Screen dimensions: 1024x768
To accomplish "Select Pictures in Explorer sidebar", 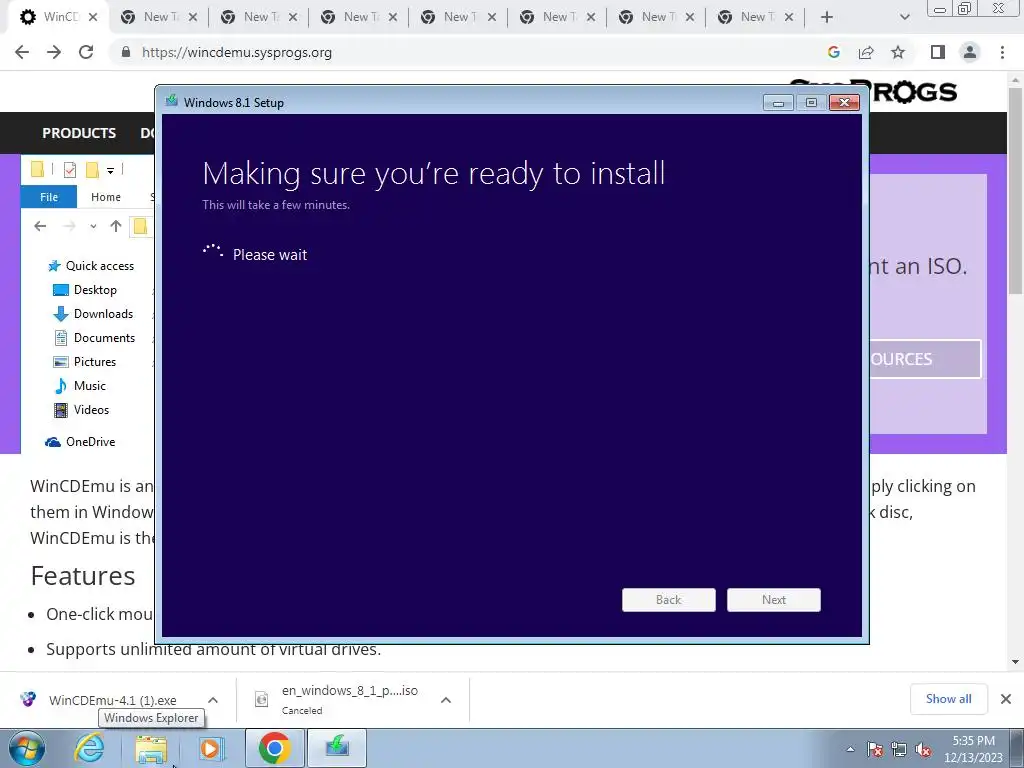I will [x=84, y=362].
